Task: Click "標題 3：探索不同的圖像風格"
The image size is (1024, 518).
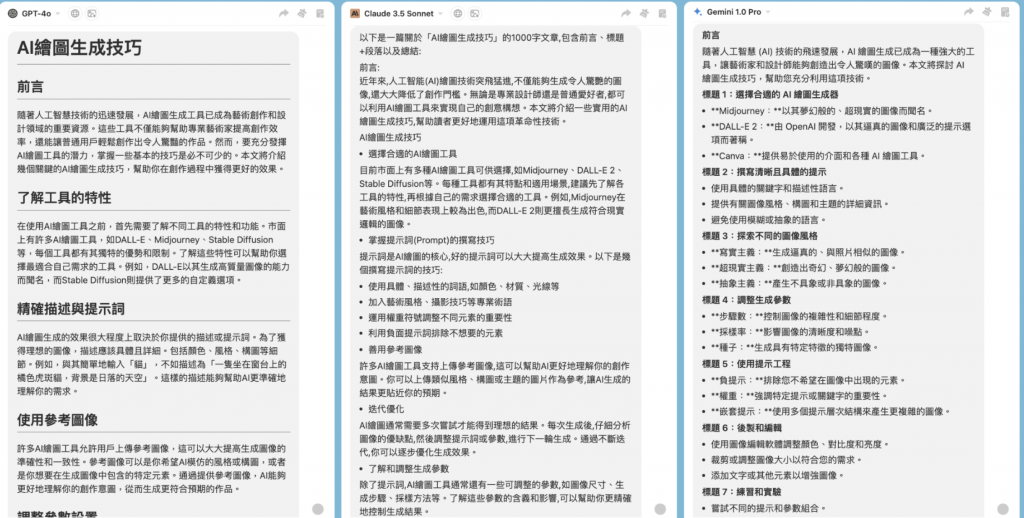Action: point(760,236)
